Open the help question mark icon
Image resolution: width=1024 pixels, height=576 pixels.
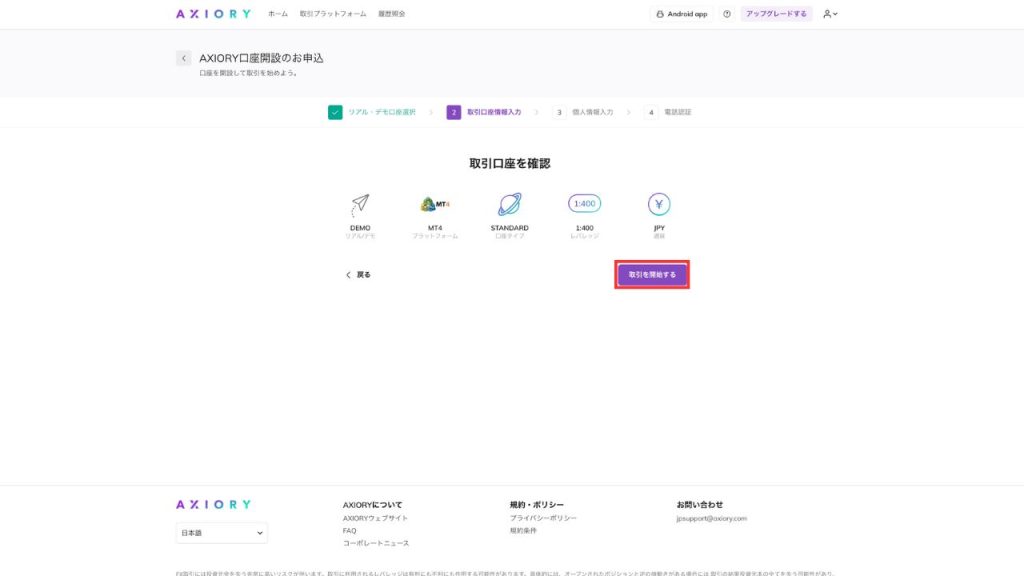tap(727, 14)
